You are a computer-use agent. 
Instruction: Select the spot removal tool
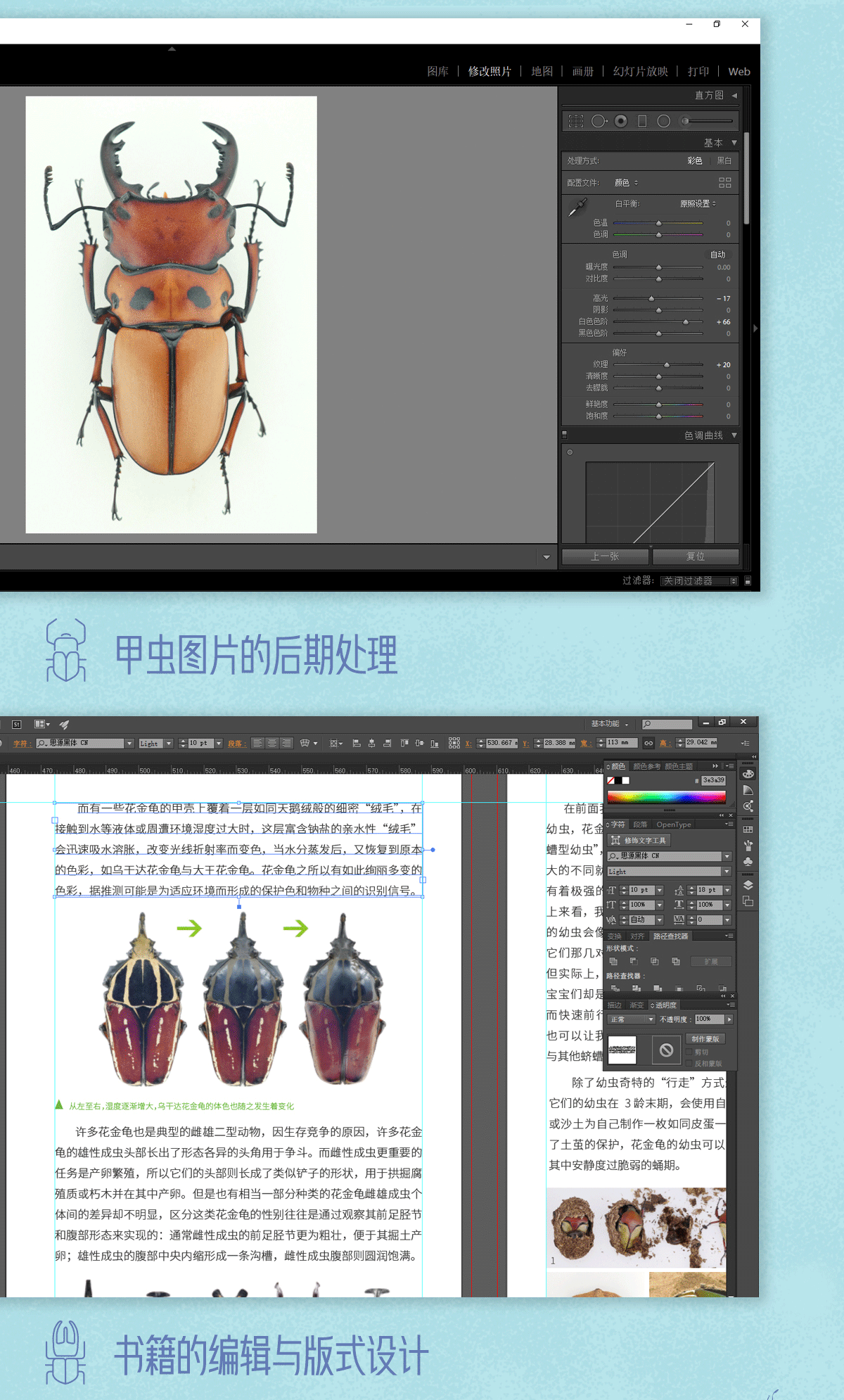tap(598, 121)
